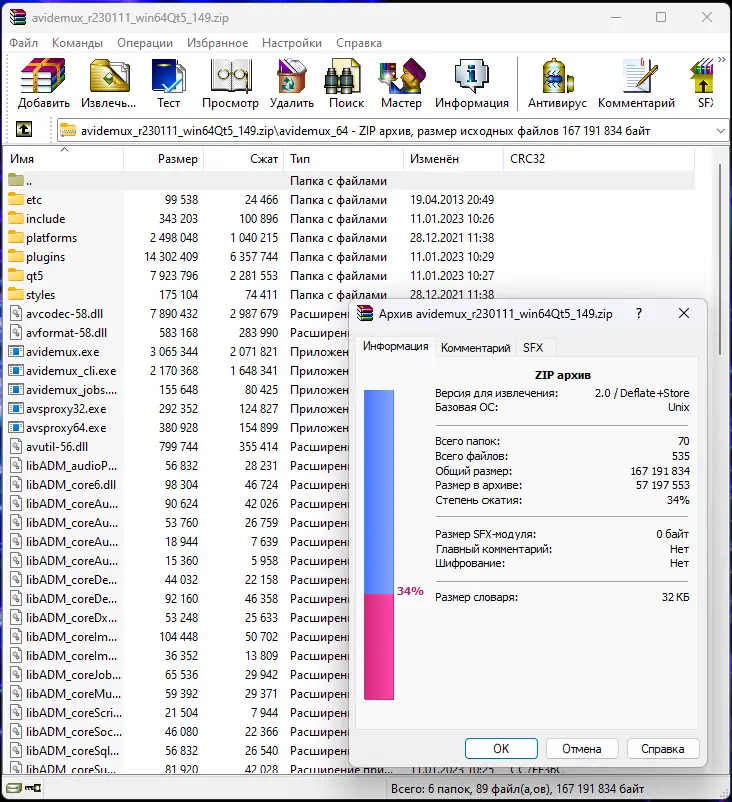Screen dimensions: 732x802
Task: Click size value 14 302 409 of plugins
Action: [171, 256]
